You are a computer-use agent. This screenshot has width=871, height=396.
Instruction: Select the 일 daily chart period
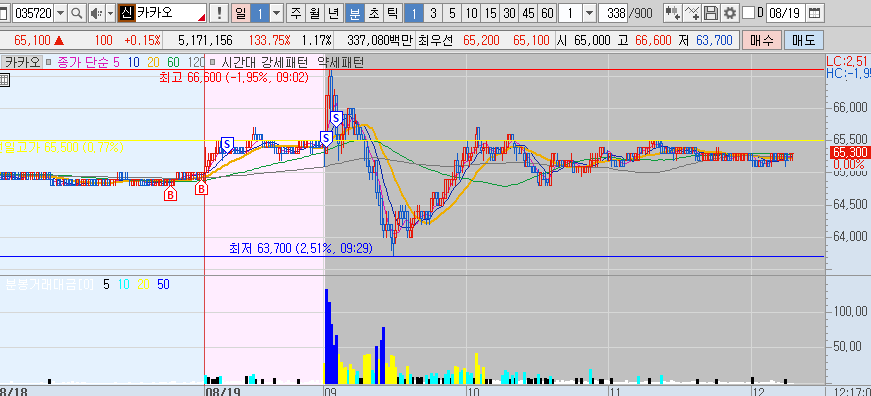click(241, 13)
